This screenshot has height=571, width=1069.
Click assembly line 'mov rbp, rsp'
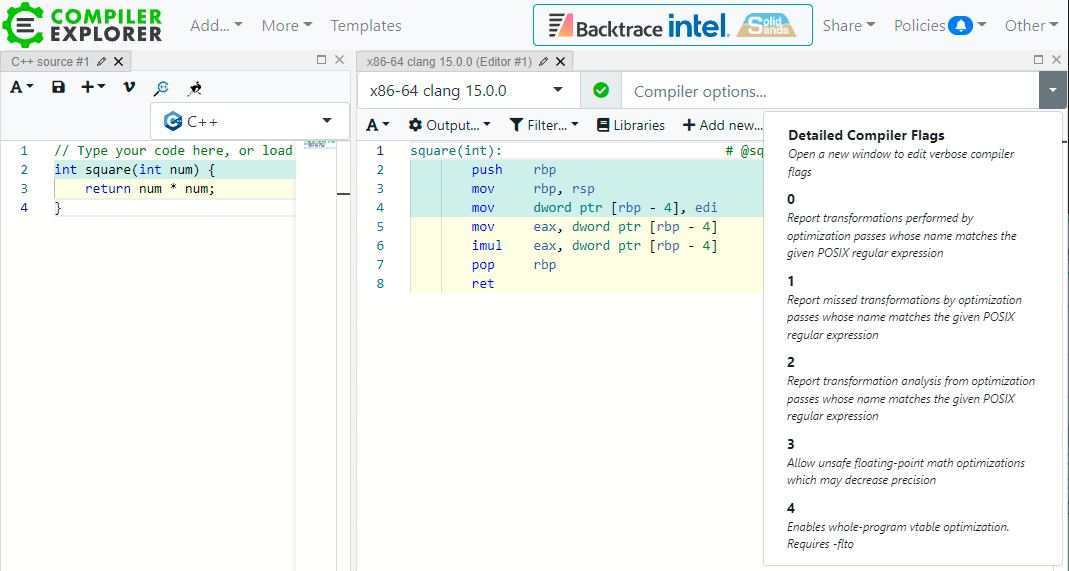pyautogui.click(x=533, y=189)
